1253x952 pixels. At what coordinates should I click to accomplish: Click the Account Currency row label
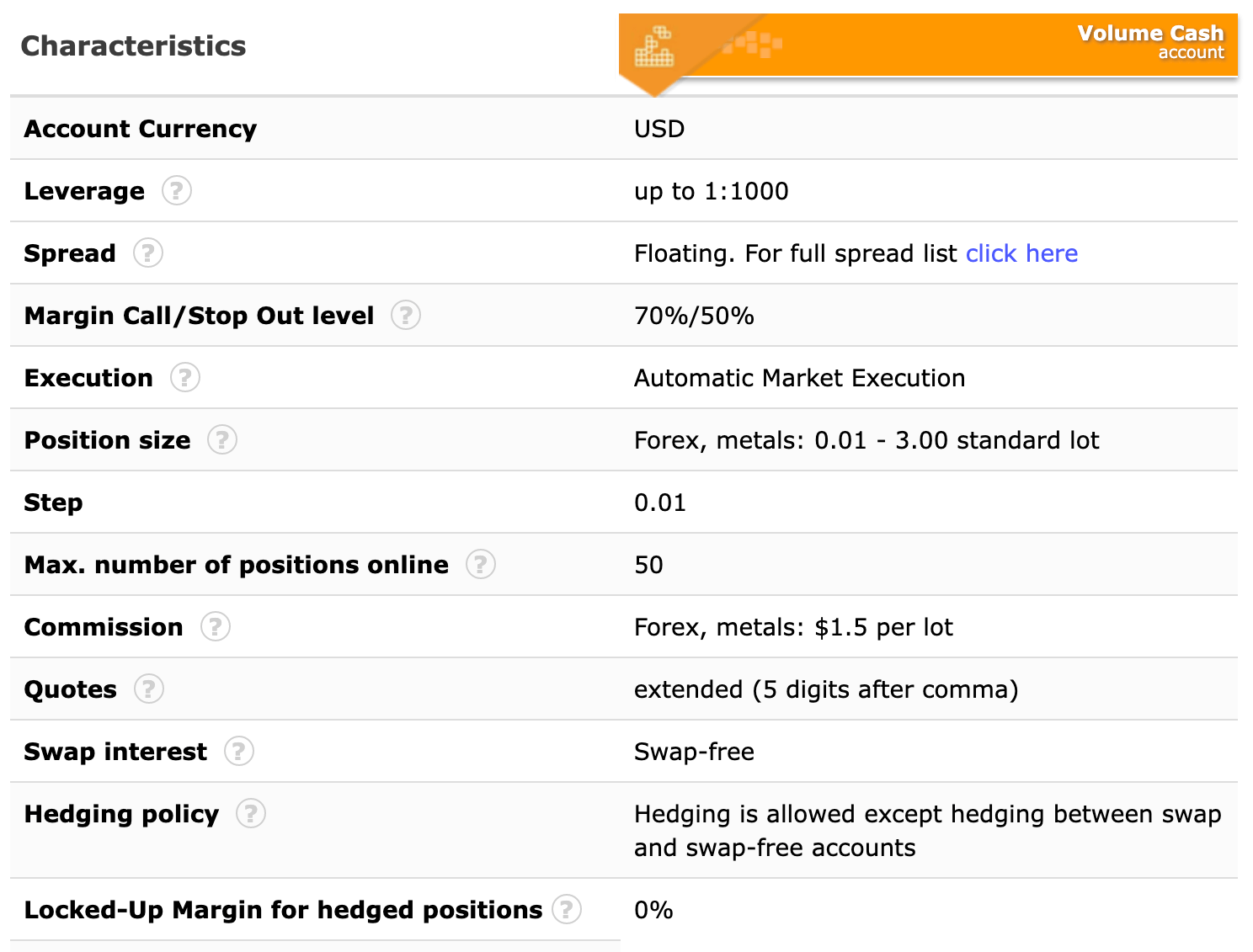tap(141, 129)
